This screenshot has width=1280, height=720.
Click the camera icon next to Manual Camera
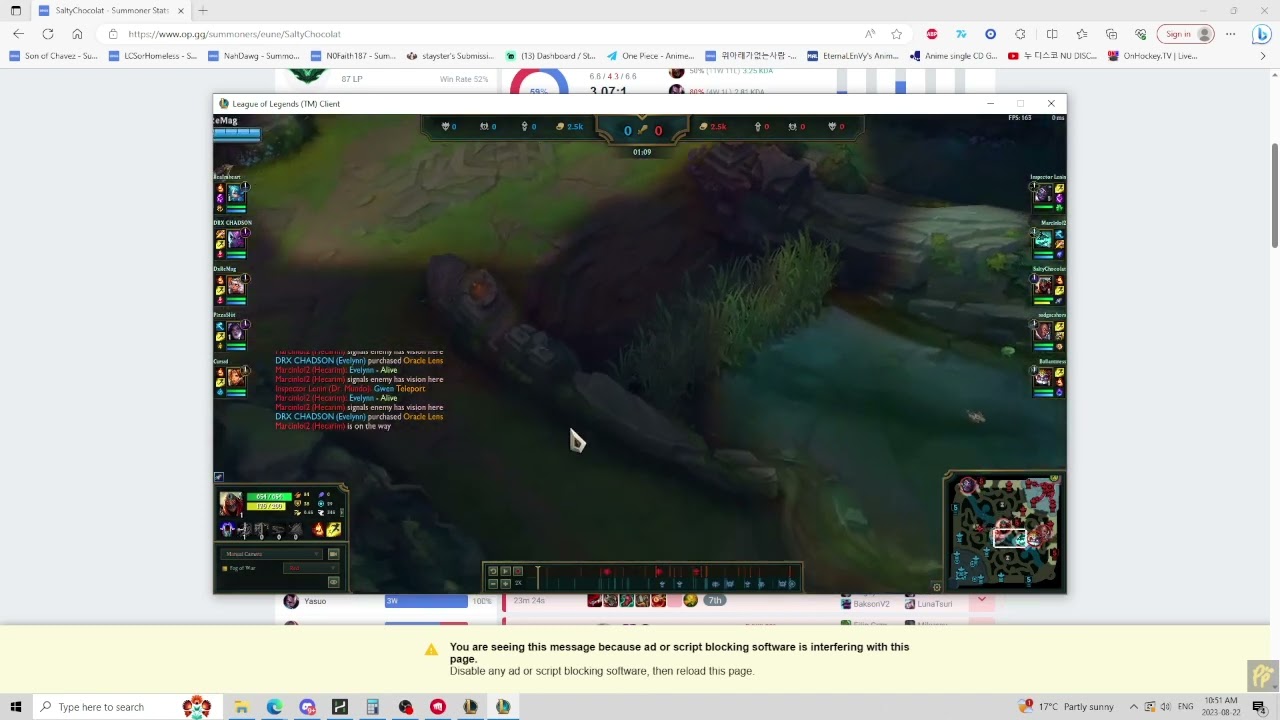click(x=334, y=554)
